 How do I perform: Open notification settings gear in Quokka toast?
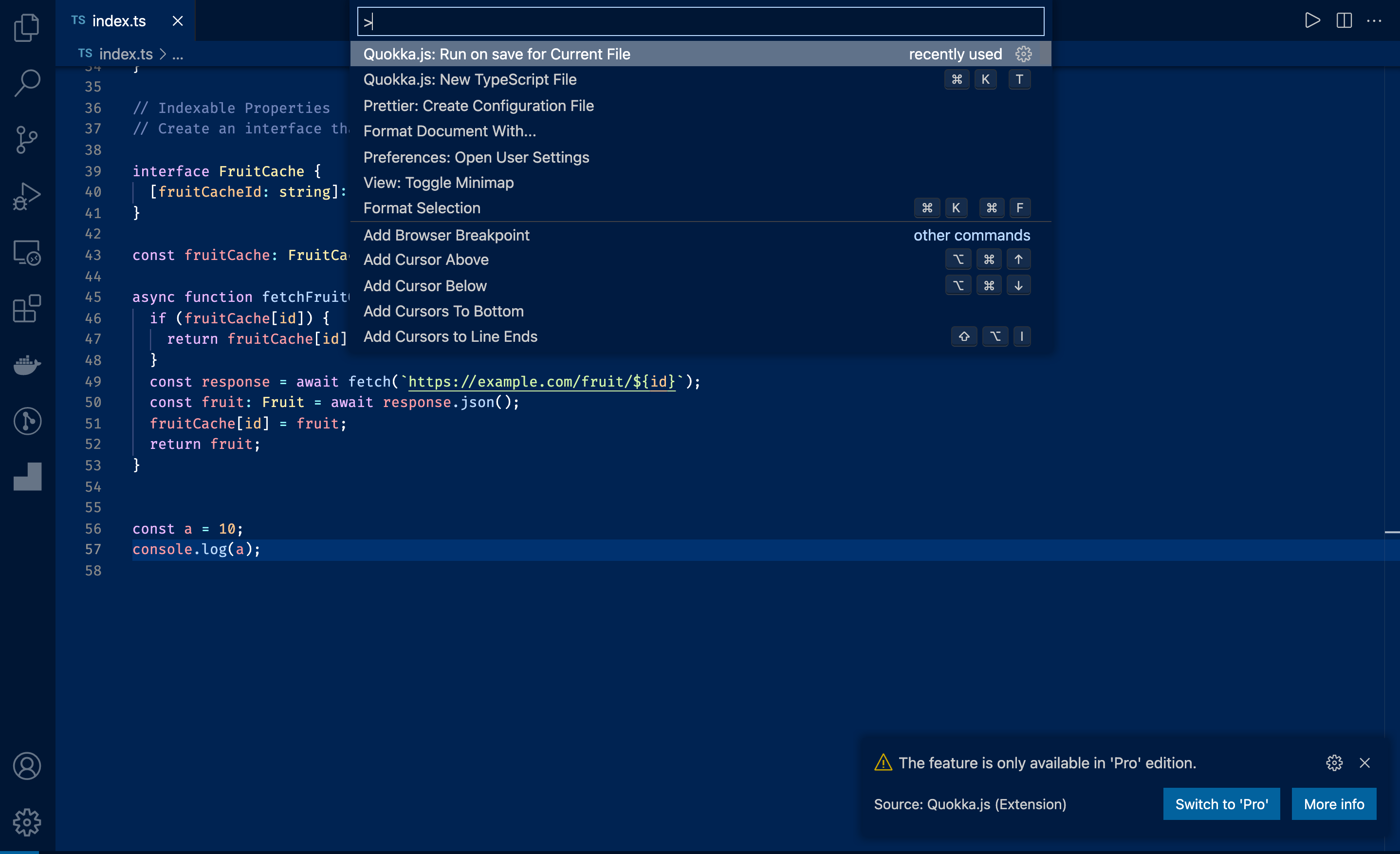(x=1334, y=762)
